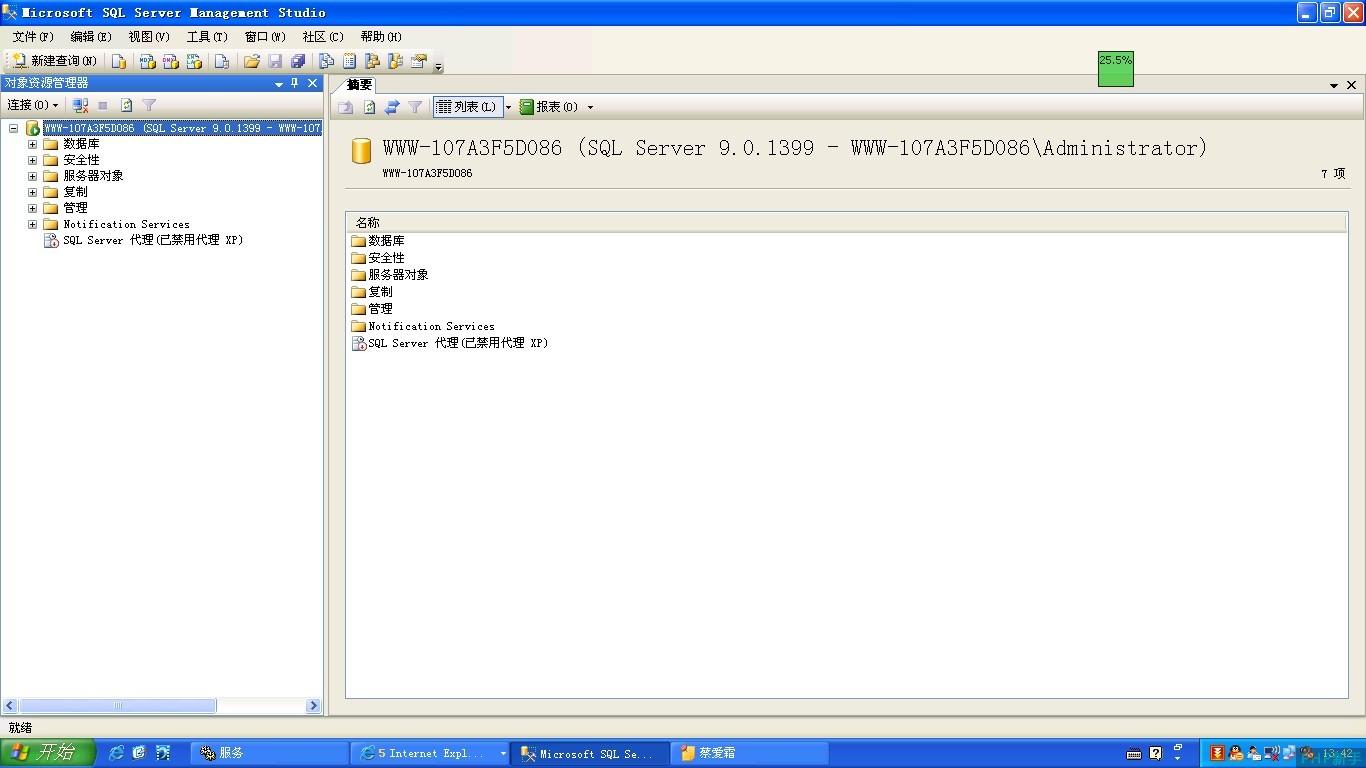Open dropdown arrow next to 报表(O)

[590, 107]
